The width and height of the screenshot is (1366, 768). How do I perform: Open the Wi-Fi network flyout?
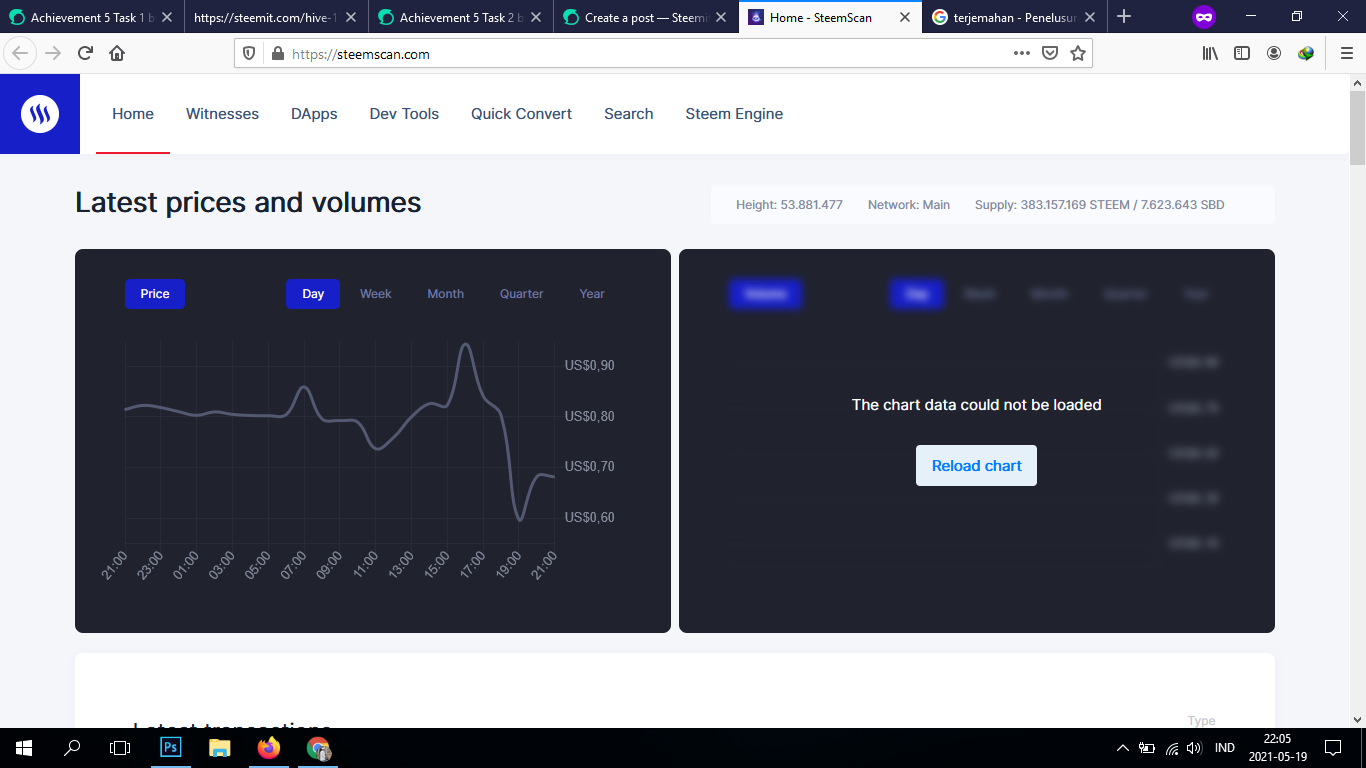click(x=1172, y=748)
